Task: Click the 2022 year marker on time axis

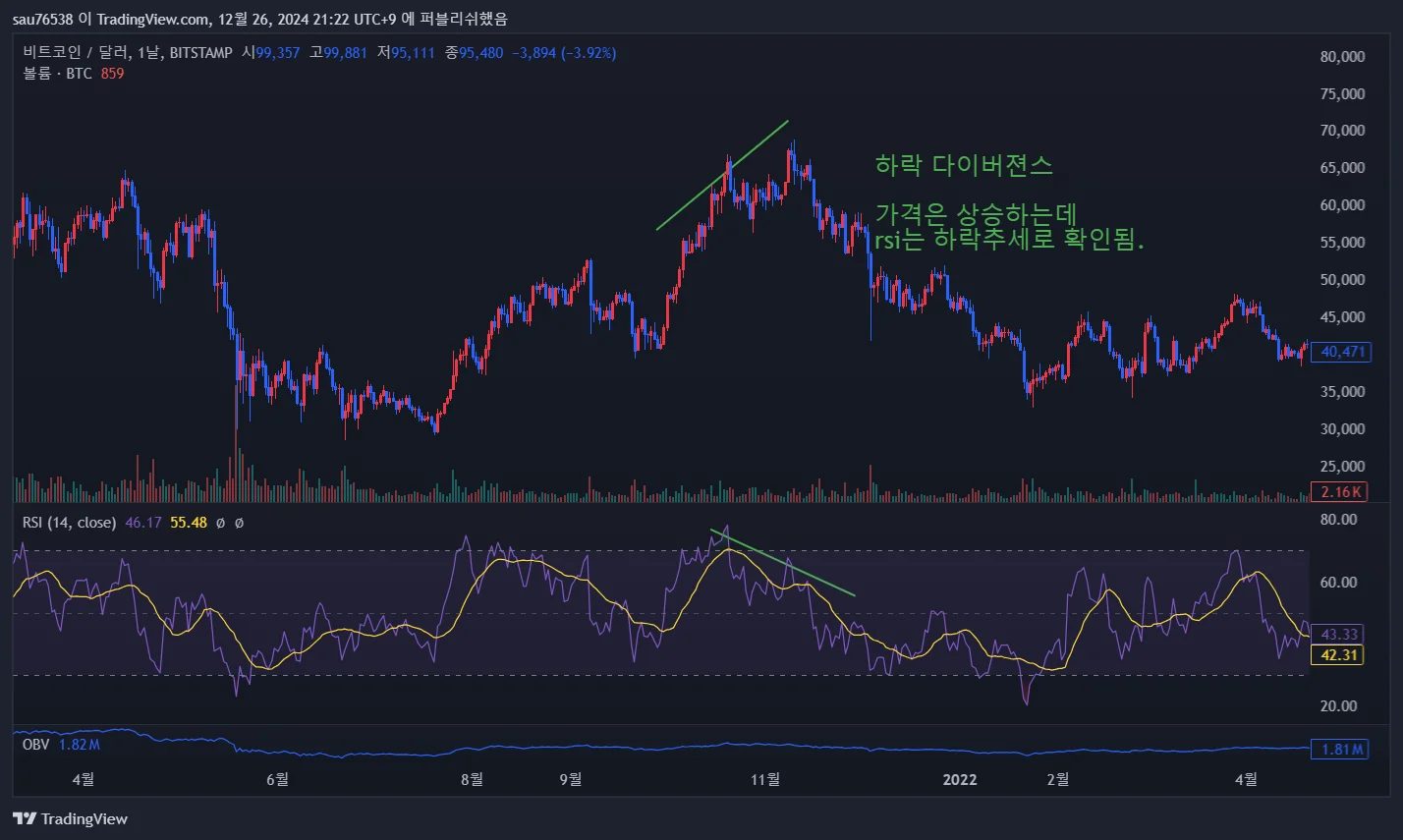Action: [960, 779]
